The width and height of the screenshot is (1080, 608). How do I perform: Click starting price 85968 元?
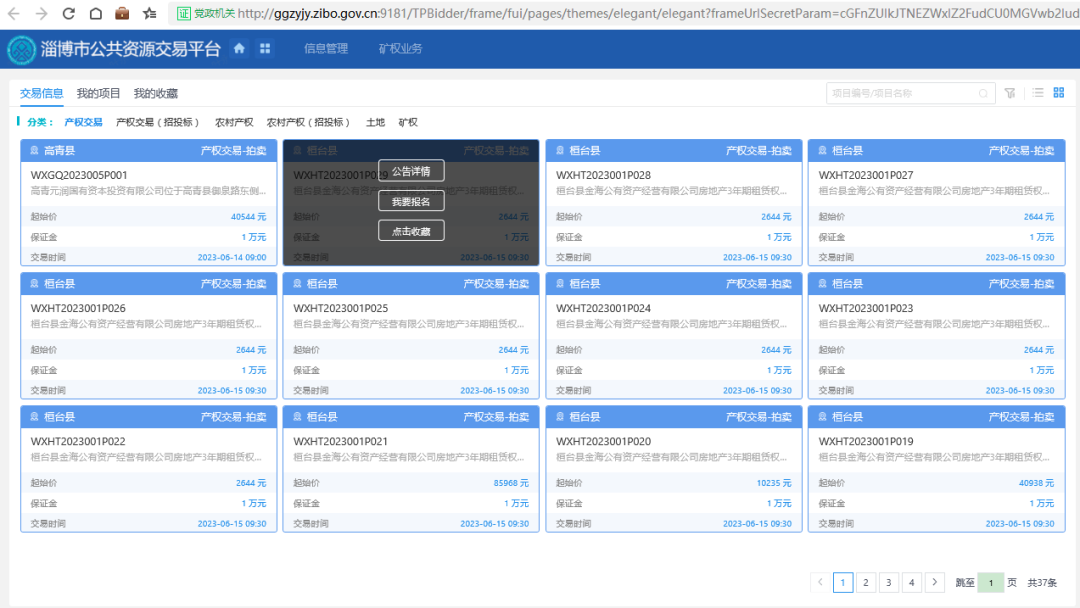pyautogui.click(x=511, y=483)
